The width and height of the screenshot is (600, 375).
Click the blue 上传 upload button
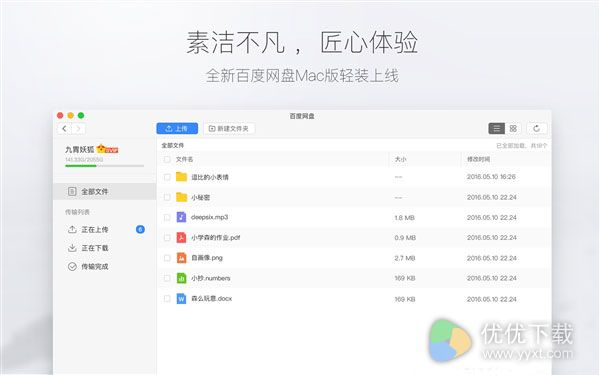tap(177, 129)
